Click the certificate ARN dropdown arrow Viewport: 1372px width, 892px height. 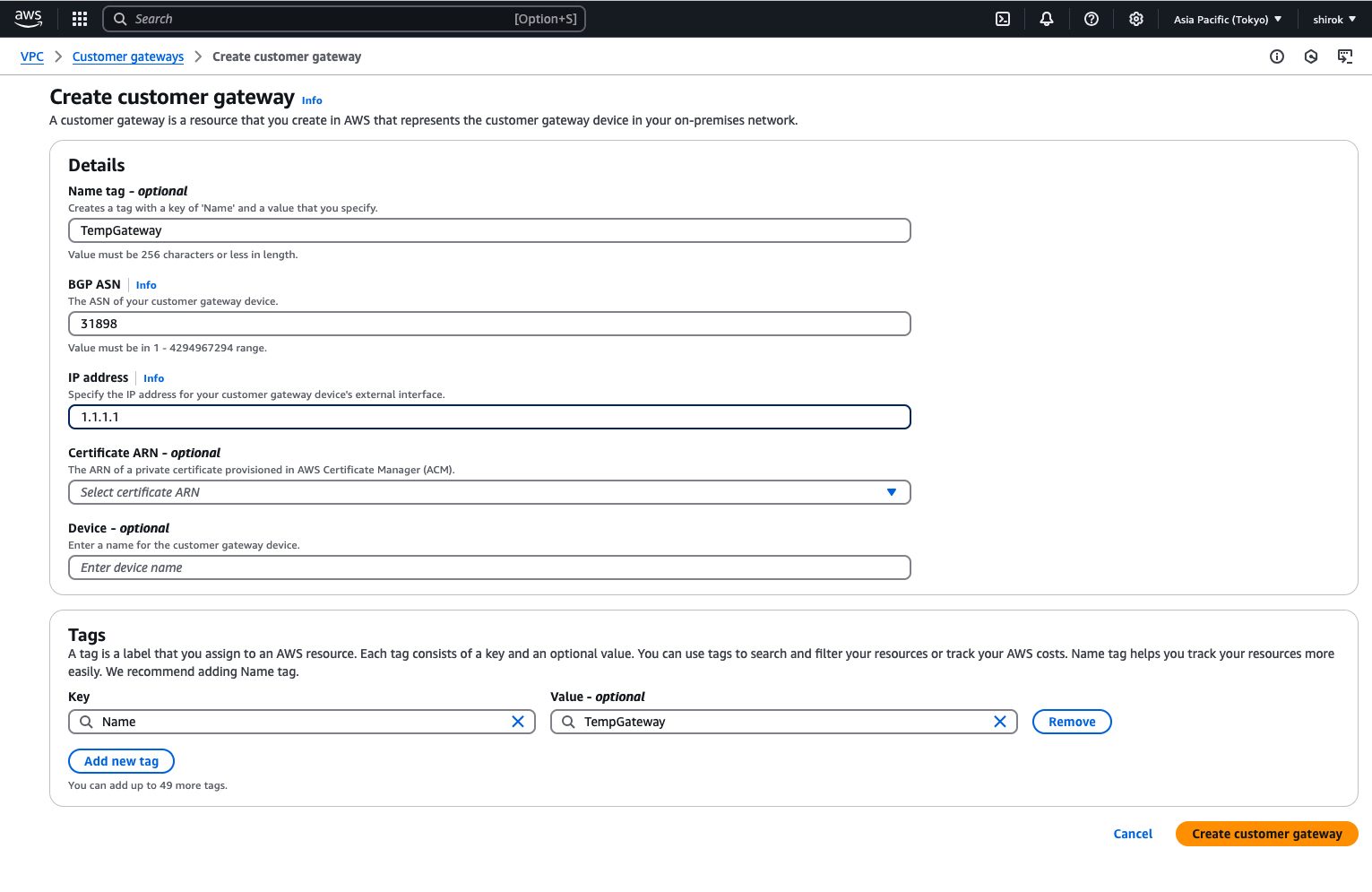coord(892,492)
